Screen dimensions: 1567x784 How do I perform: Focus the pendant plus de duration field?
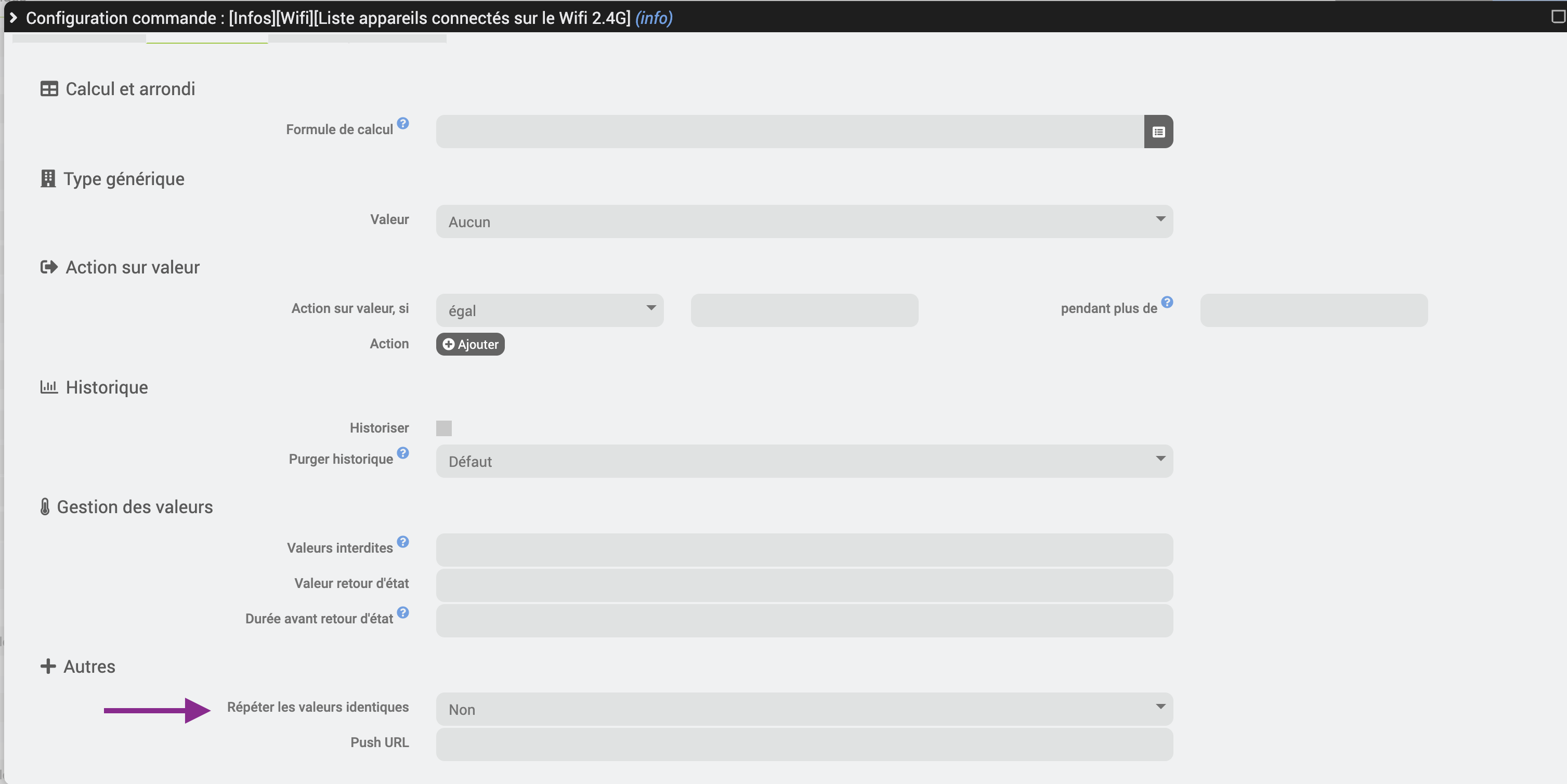tap(1313, 310)
